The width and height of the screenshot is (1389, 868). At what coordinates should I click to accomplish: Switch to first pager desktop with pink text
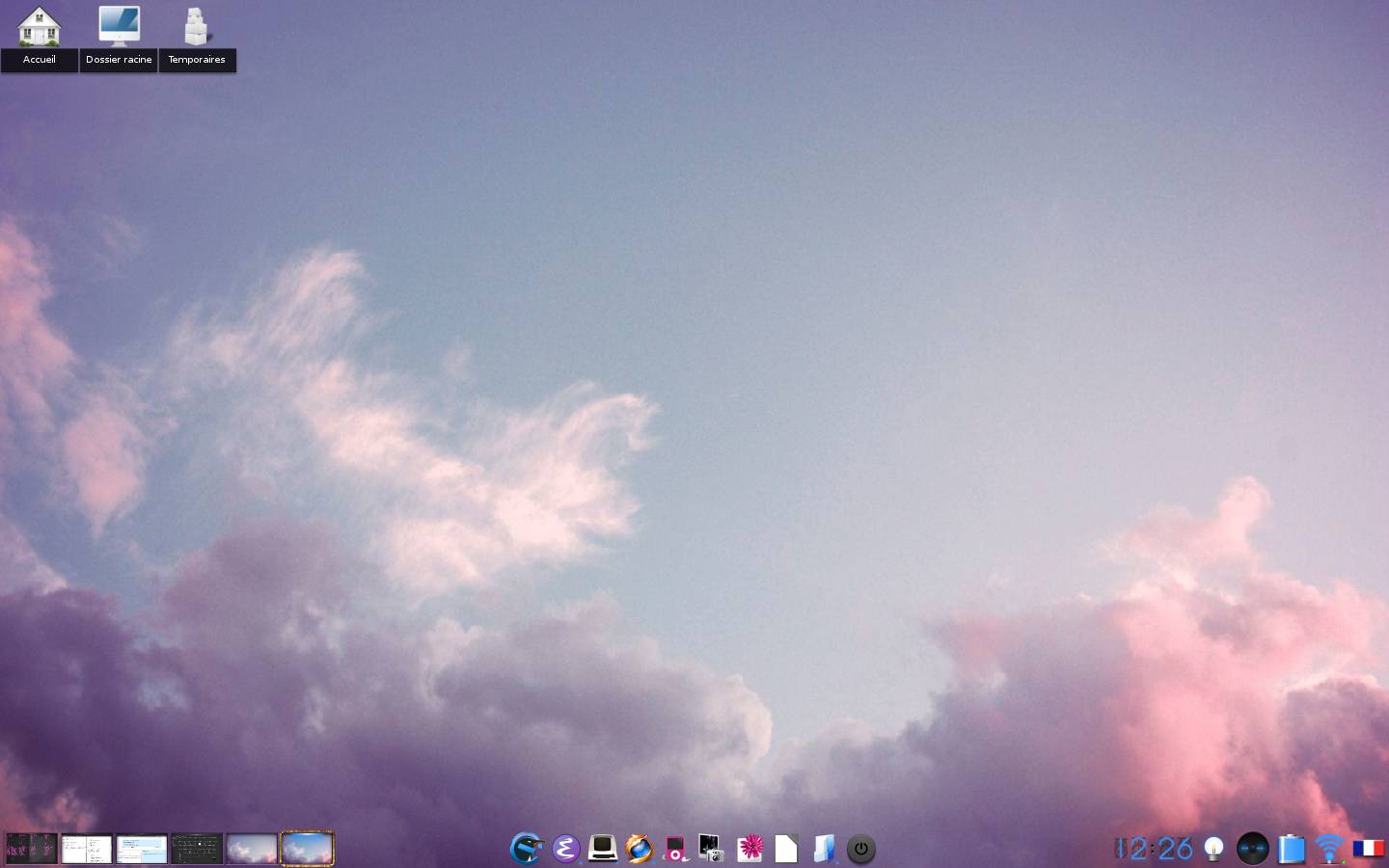32,849
